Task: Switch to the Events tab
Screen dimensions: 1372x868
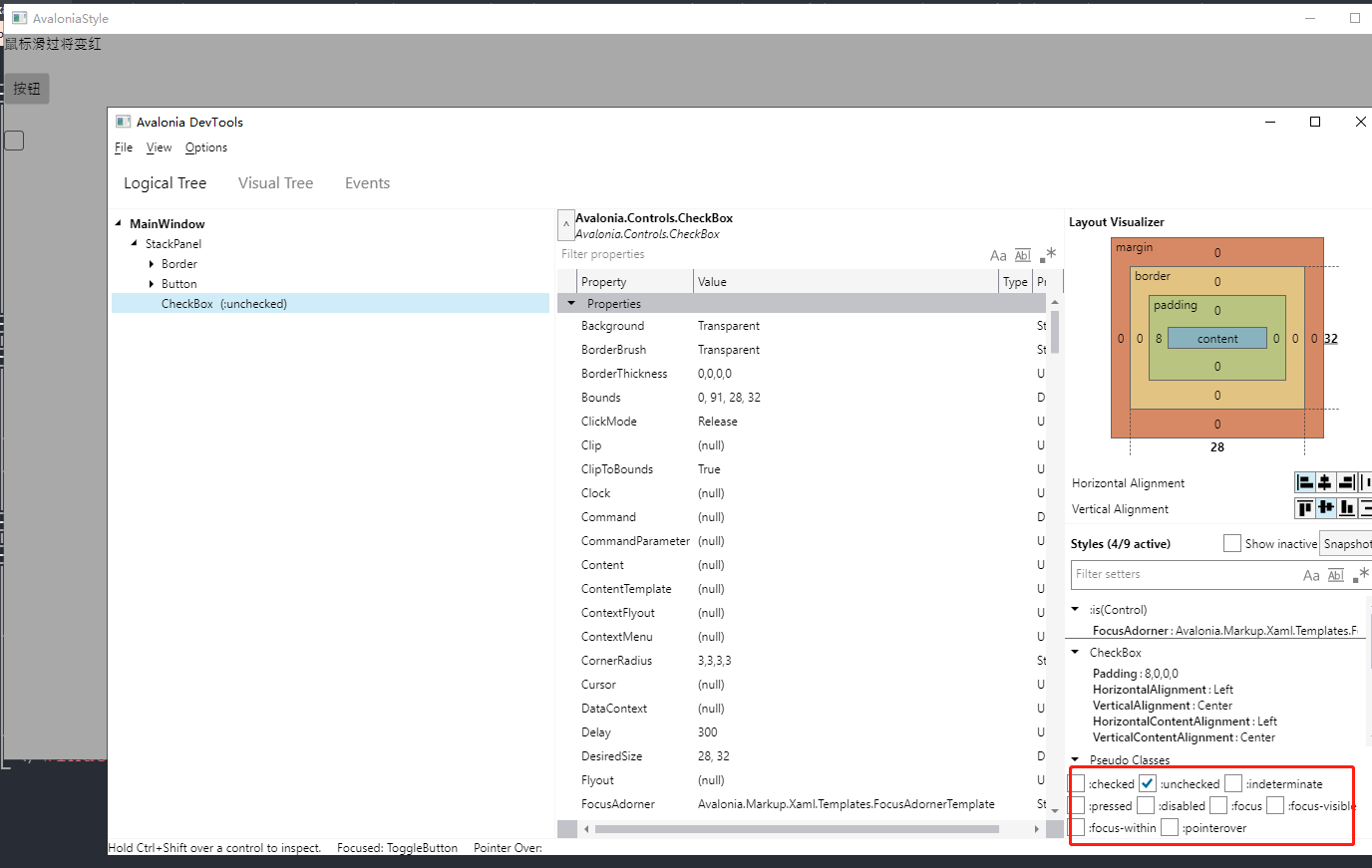Action: coord(367,183)
